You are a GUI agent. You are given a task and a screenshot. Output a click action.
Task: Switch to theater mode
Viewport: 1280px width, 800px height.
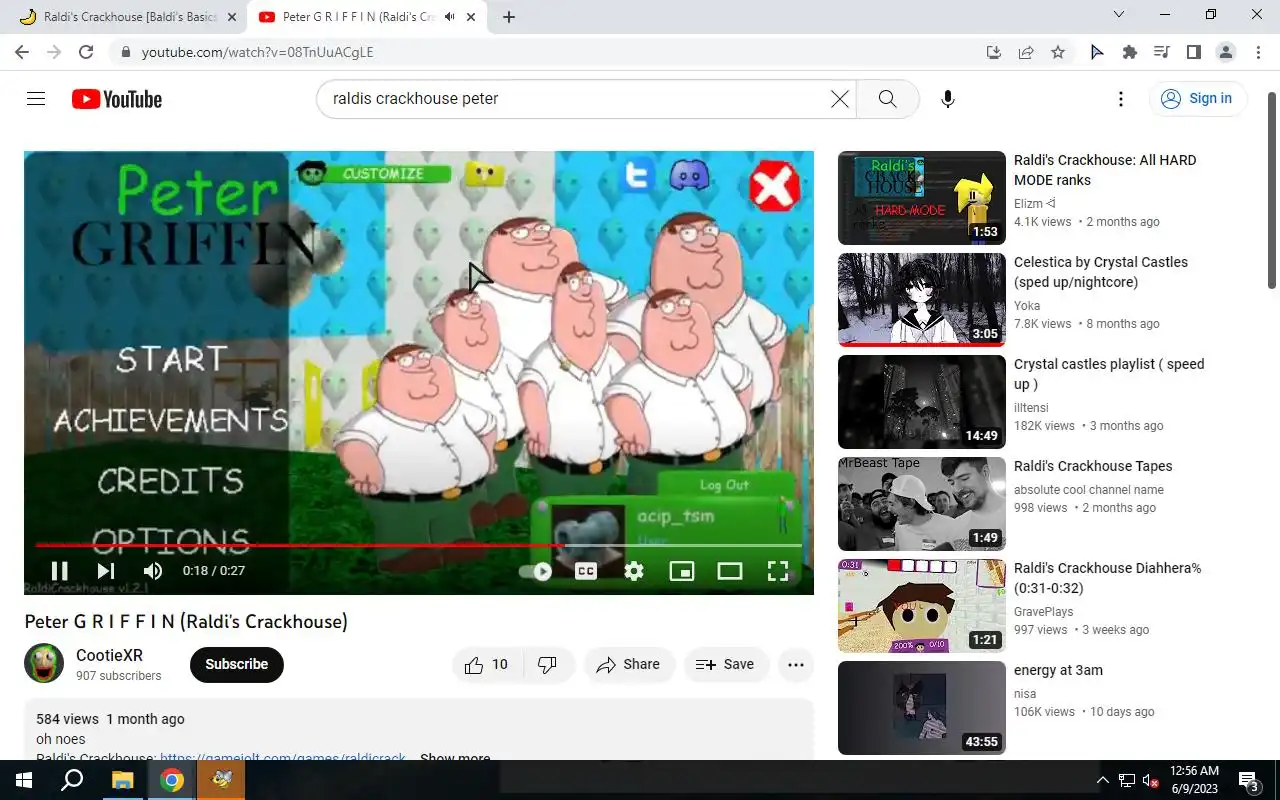pos(730,571)
